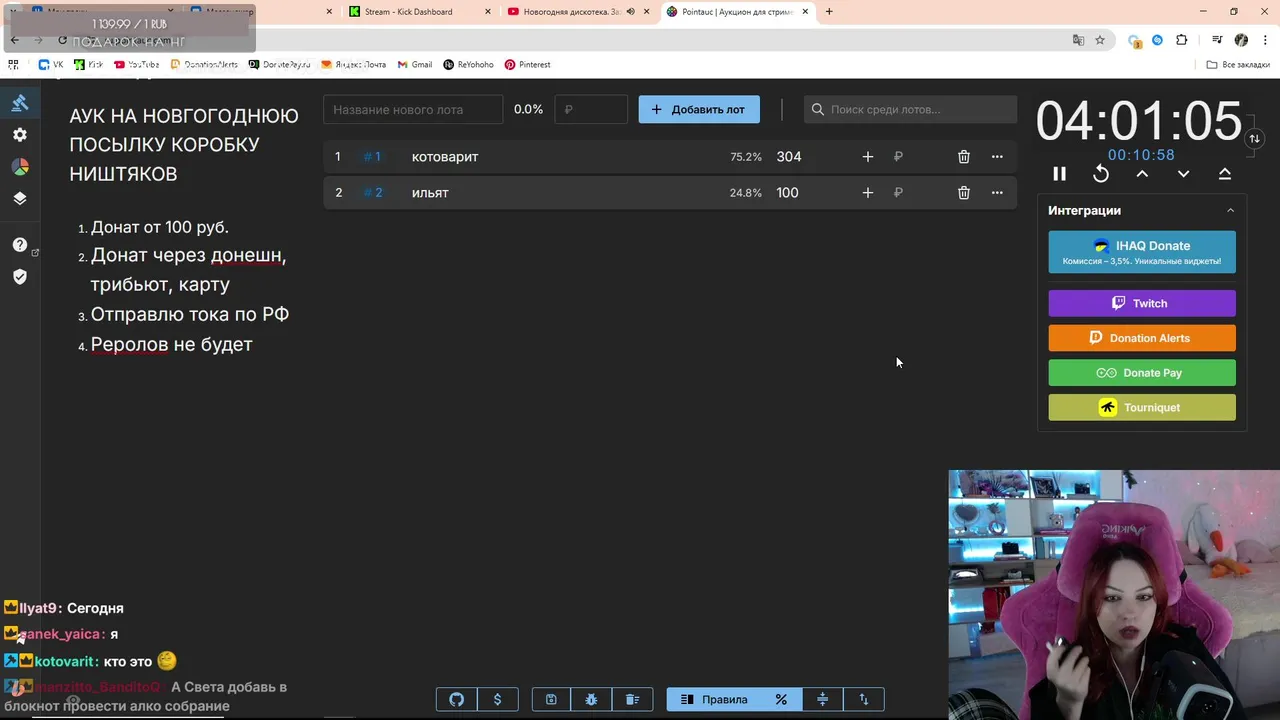Connect the Tourniquet integration
The image size is (1280, 720).
[x=1142, y=407]
